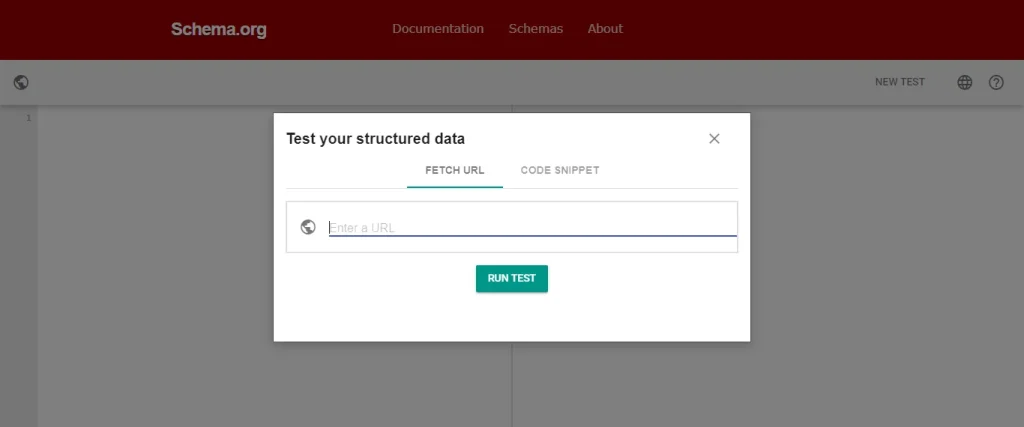Open the help question mark icon
The width and height of the screenshot is (1024, 427).
point(996,82)
